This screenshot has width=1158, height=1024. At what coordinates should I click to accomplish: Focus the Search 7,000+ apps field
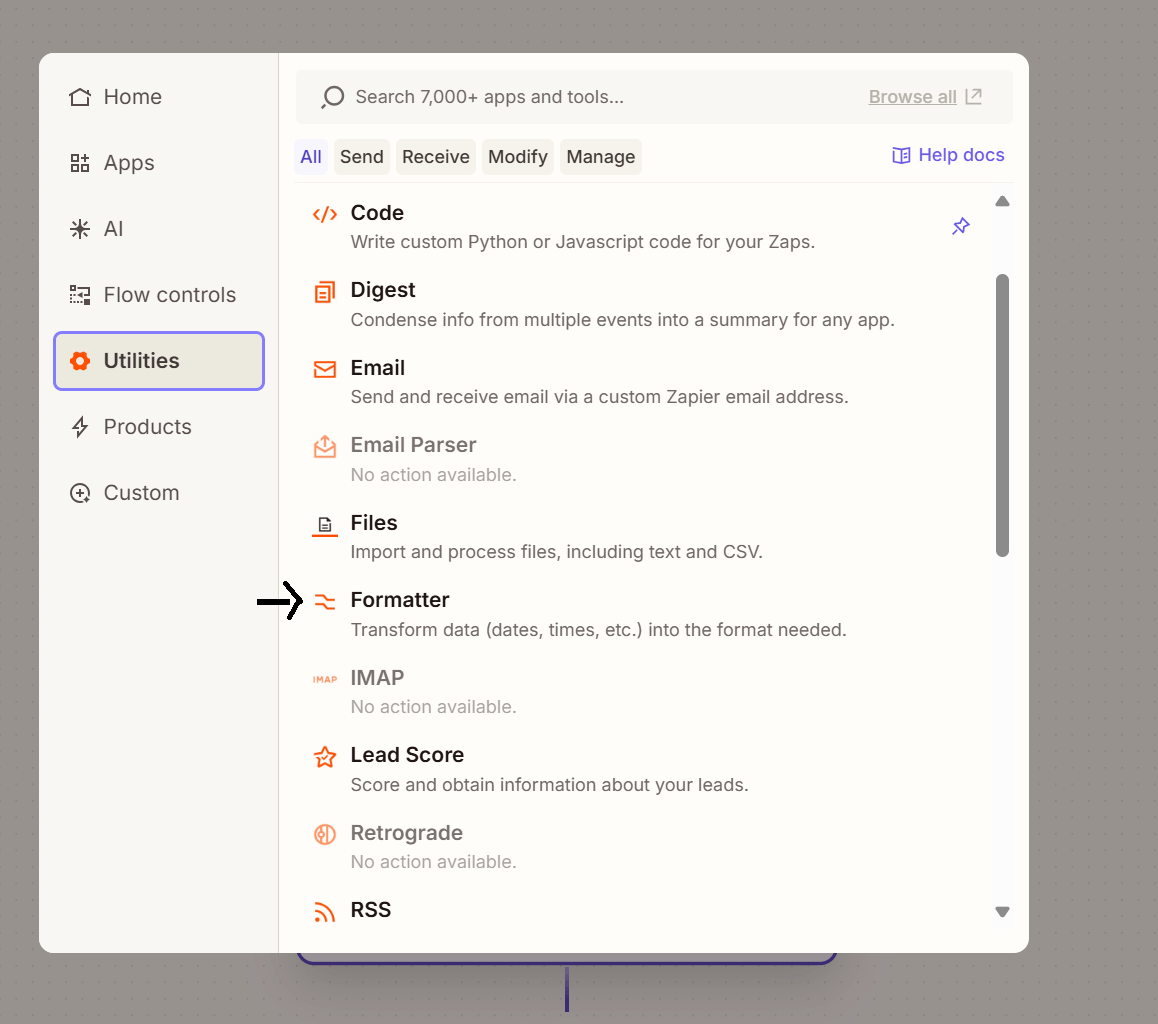click(654, 97)
